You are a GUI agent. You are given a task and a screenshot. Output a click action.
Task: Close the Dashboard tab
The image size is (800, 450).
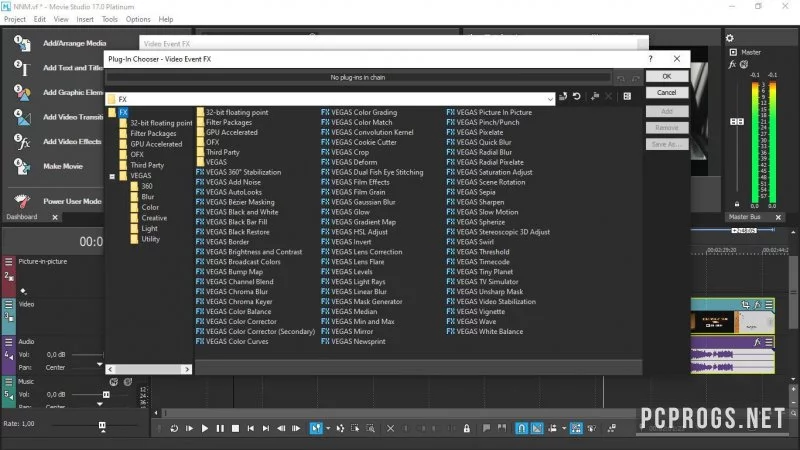55,217
